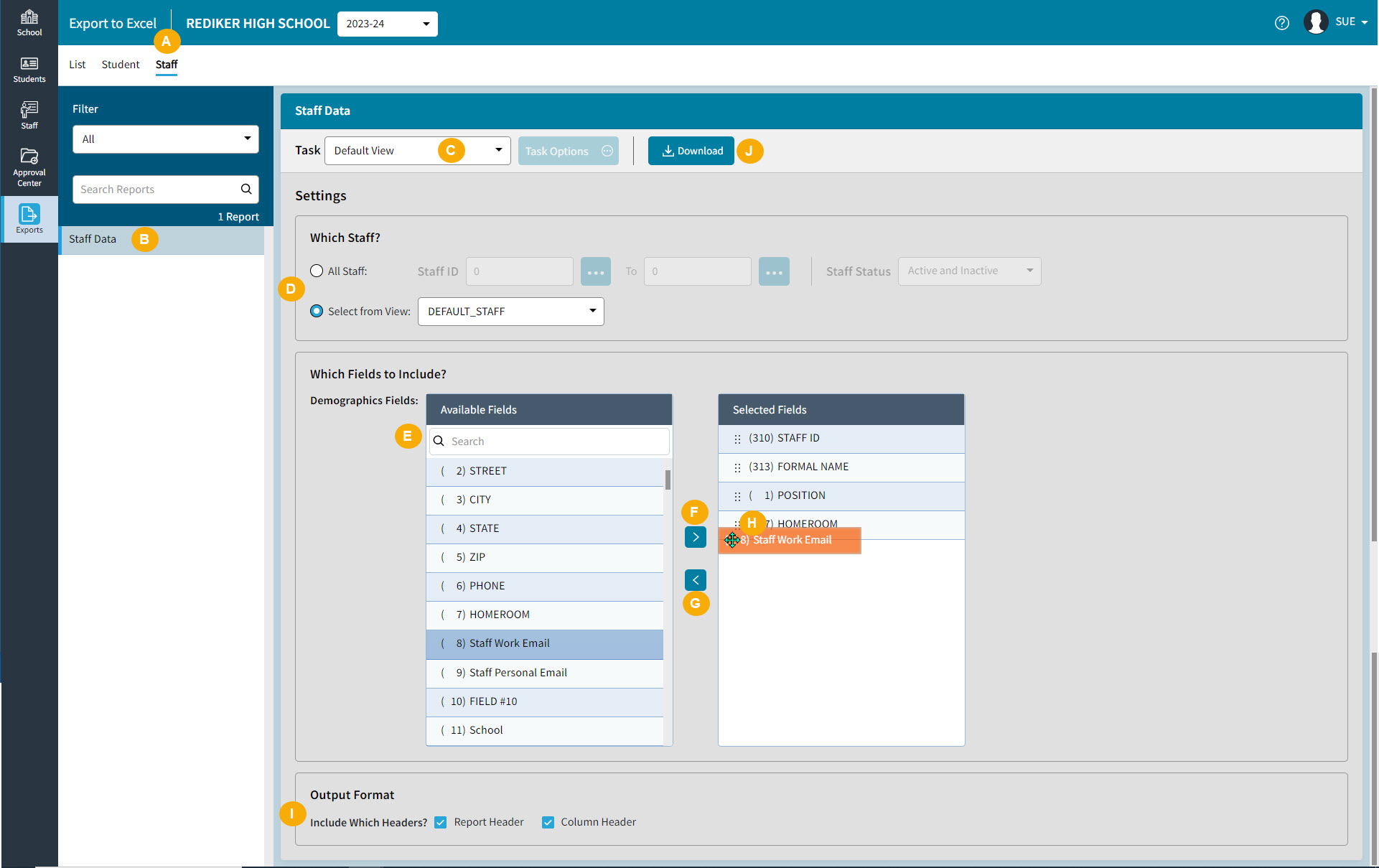Click the magnifier in Search Reports
The height and width of the screenshot is (868, 1379).
coord(246,190)
